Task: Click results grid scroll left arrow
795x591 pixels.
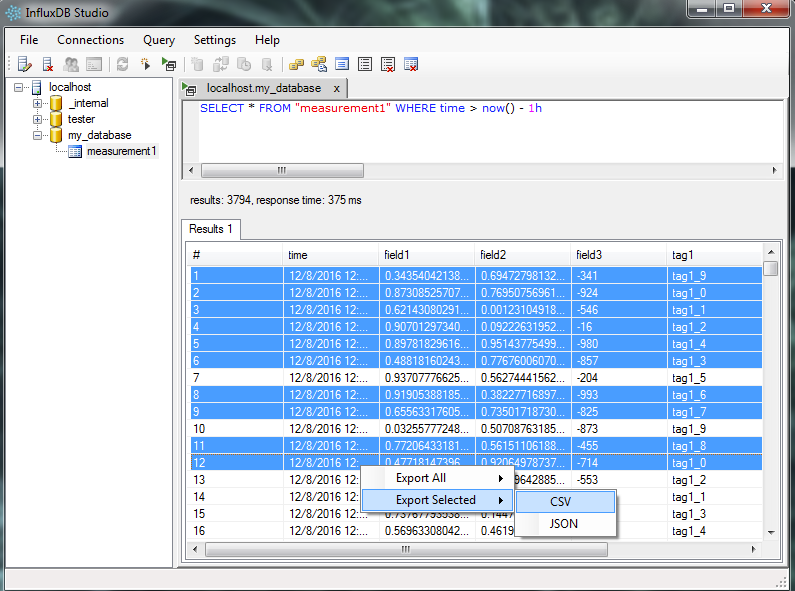Action: click(195, 549)
